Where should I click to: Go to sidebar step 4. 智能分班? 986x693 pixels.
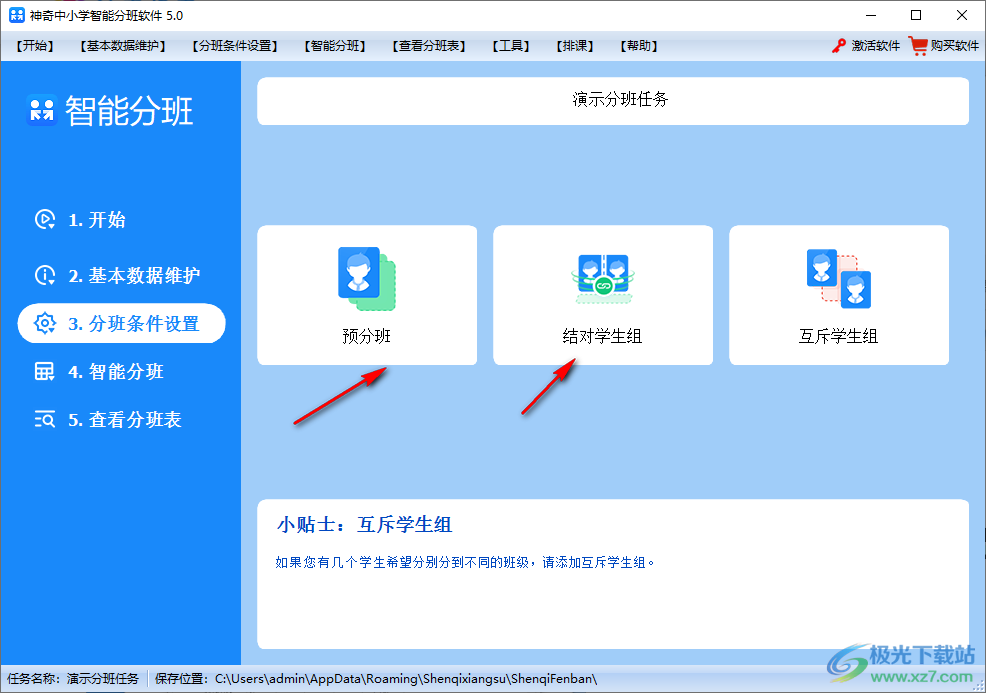pyautogui.click(x=116, y=372)
